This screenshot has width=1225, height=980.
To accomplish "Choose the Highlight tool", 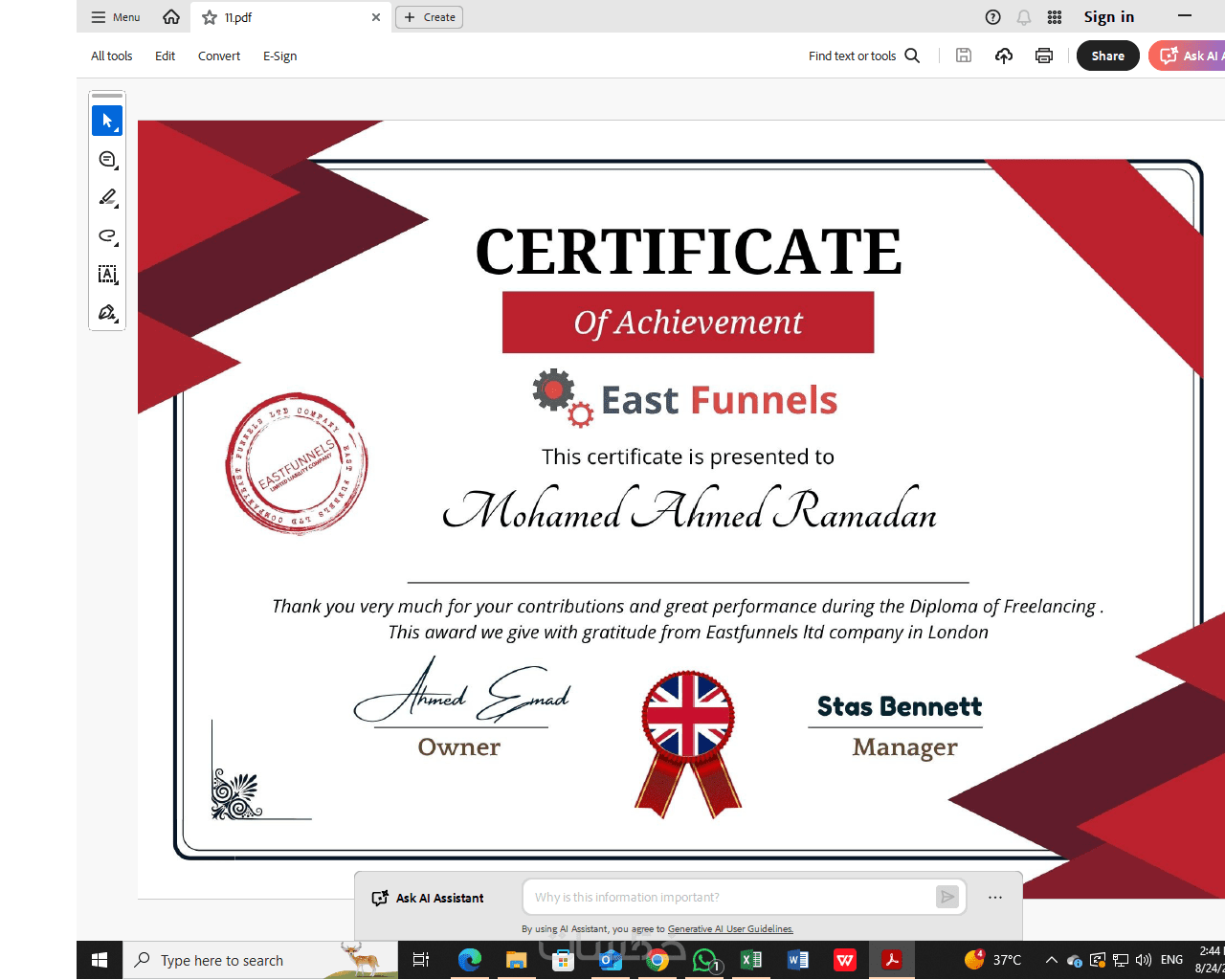I will pyautogui.click(x=107, y=197).
